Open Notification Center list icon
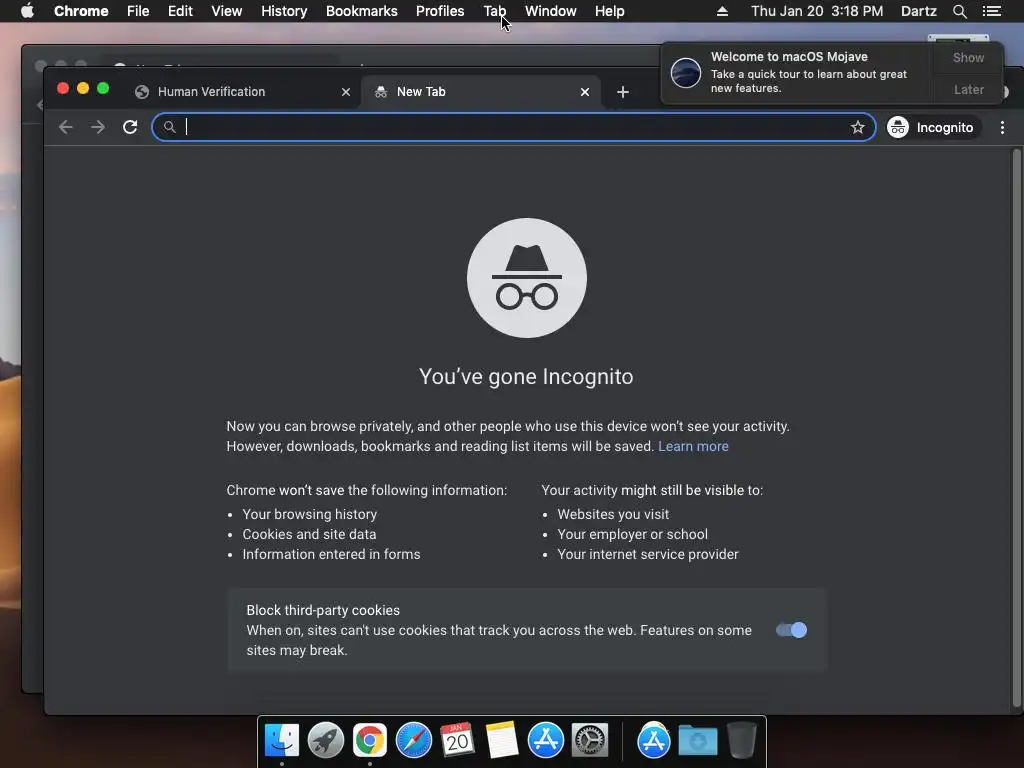 (x=992, y=11)
